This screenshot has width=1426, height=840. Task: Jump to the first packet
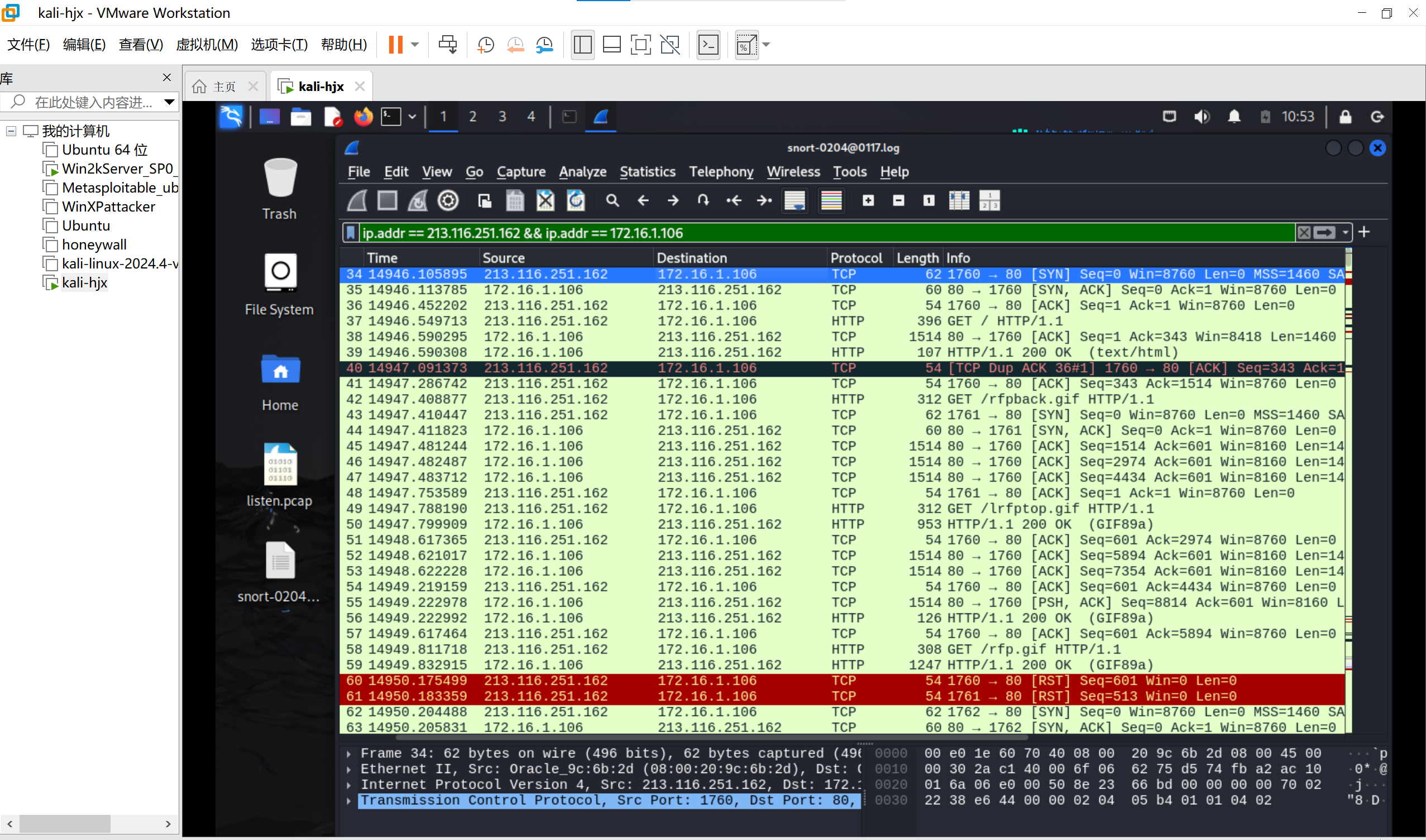click(734, 200)
